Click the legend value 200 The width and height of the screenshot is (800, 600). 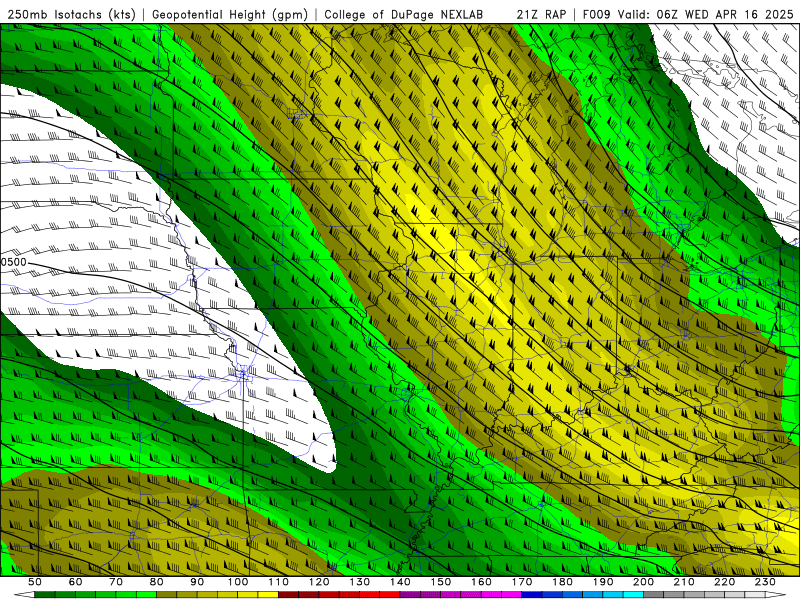[643, 582]
